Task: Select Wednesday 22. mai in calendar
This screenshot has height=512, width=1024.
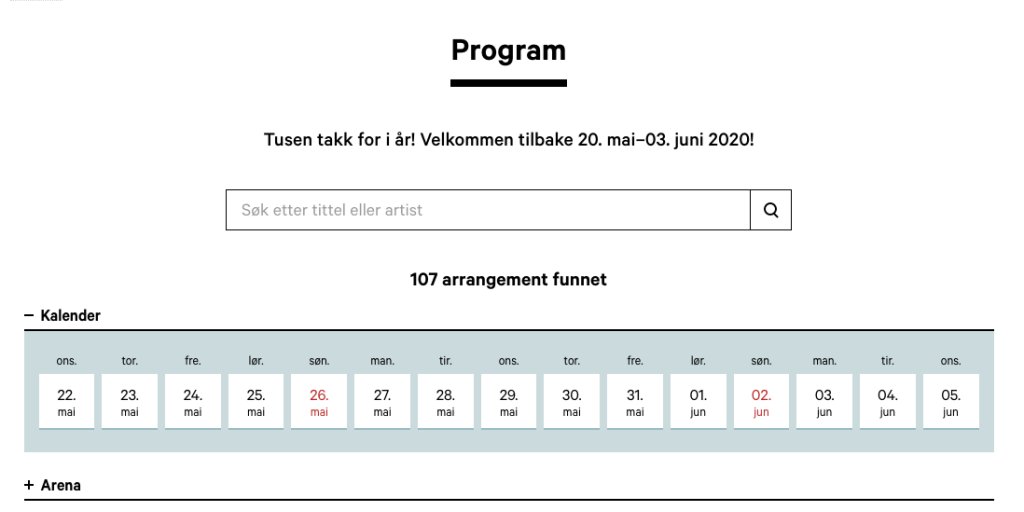Action: click(x=67, y=401)
